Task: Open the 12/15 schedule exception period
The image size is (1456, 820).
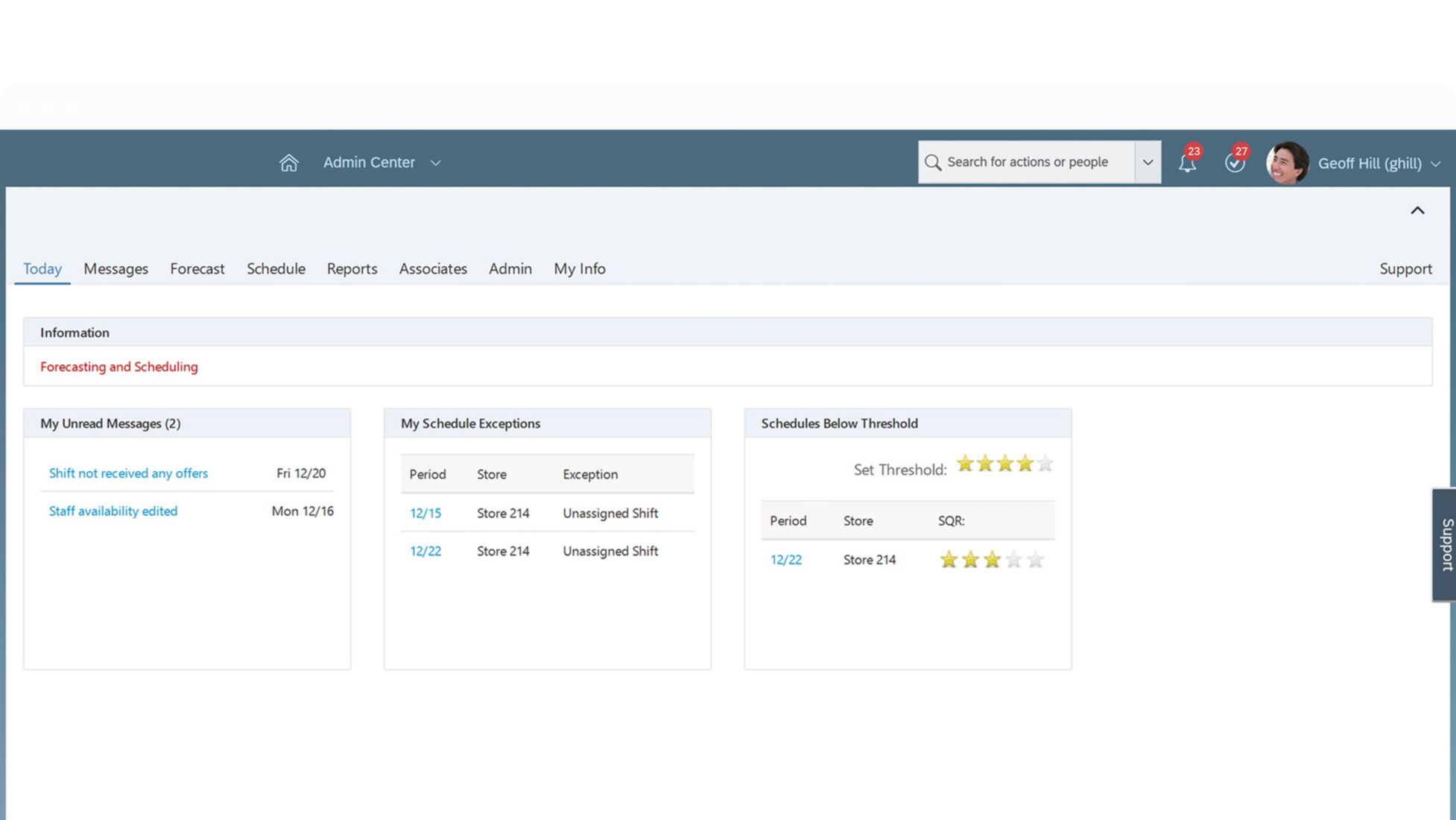Action: click(425, 513)
